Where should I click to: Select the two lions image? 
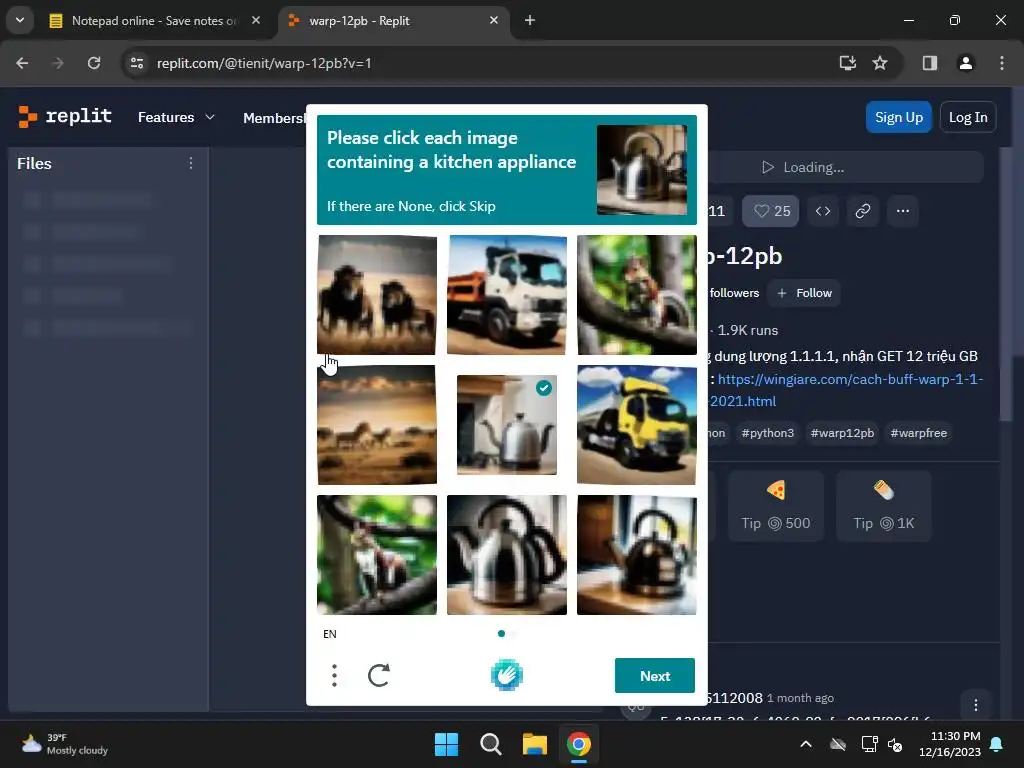pyautogui.click(x=377, y=295)
